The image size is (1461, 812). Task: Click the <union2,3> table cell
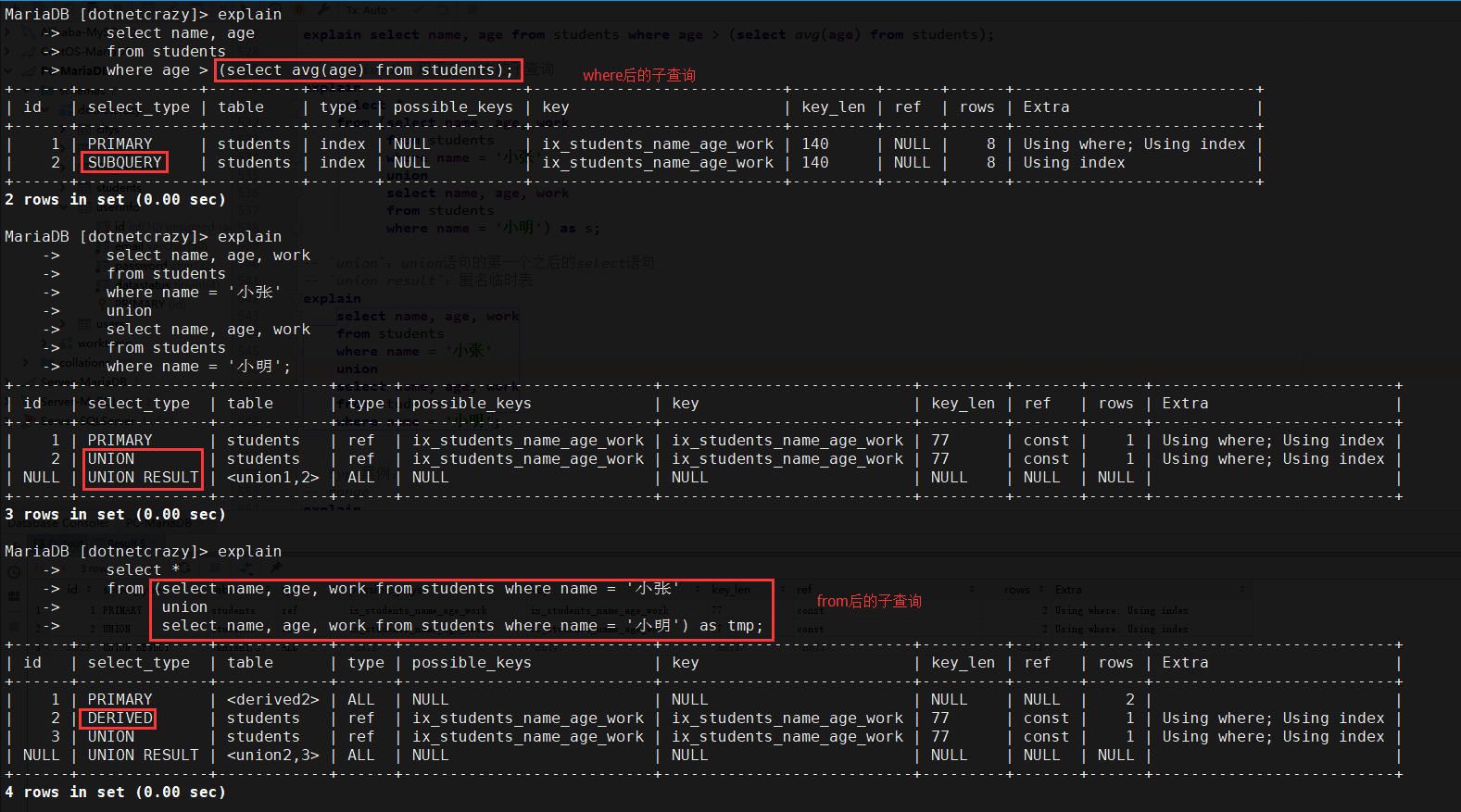[272, 756]
